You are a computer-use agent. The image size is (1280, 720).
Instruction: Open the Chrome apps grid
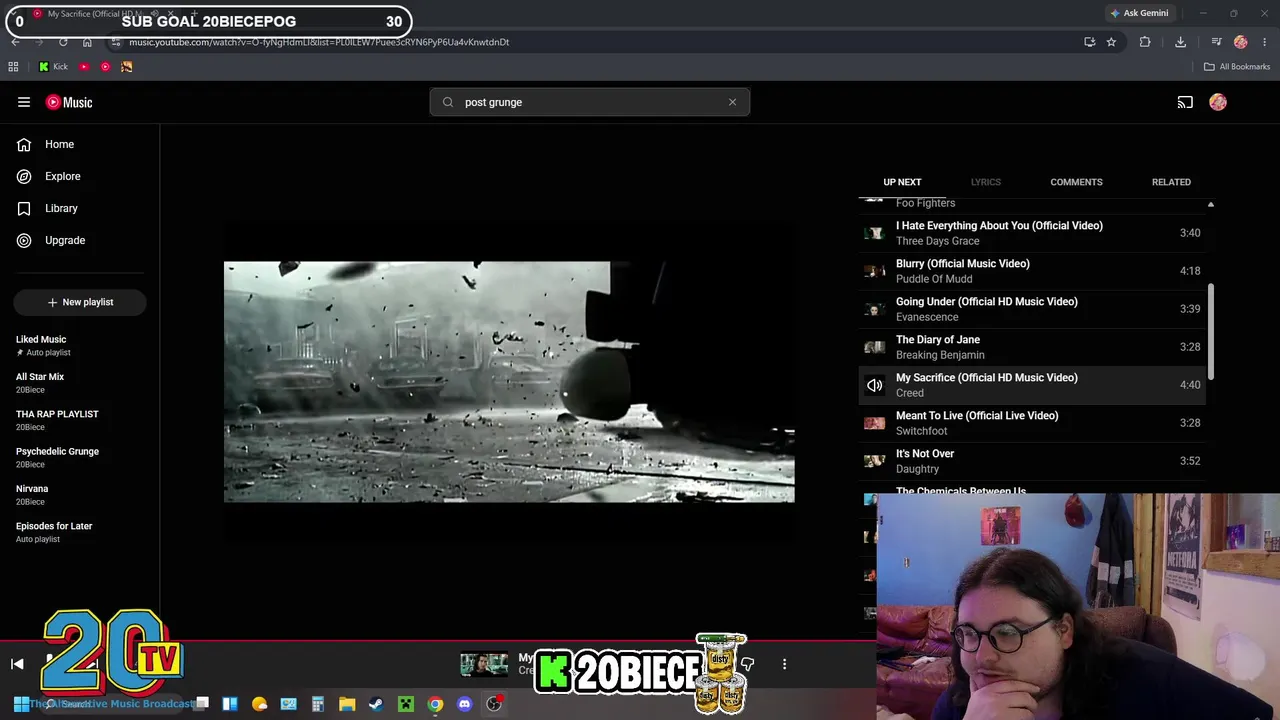tap(13, 67)
